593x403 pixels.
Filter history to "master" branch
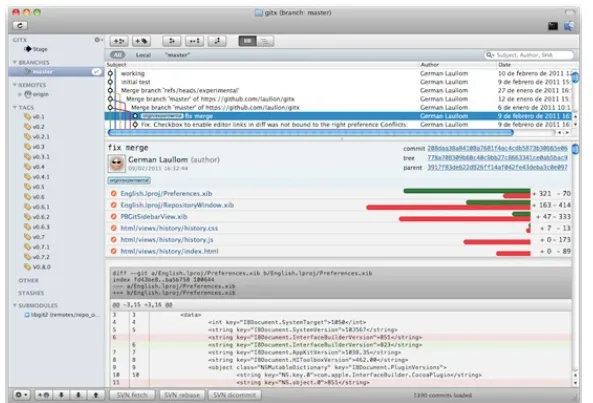pyautogui.click(x=177, y=55)
